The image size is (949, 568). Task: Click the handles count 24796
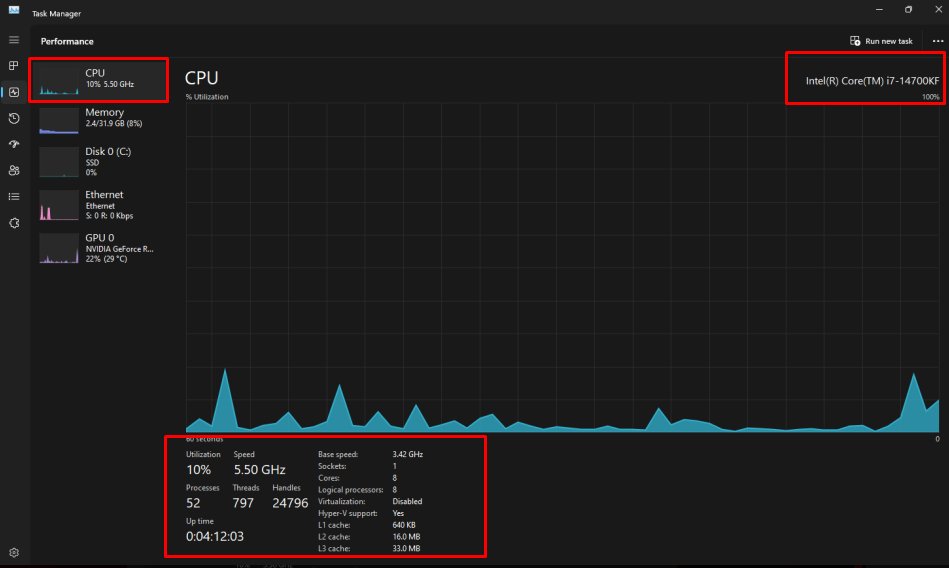click(x=290, y=503)
